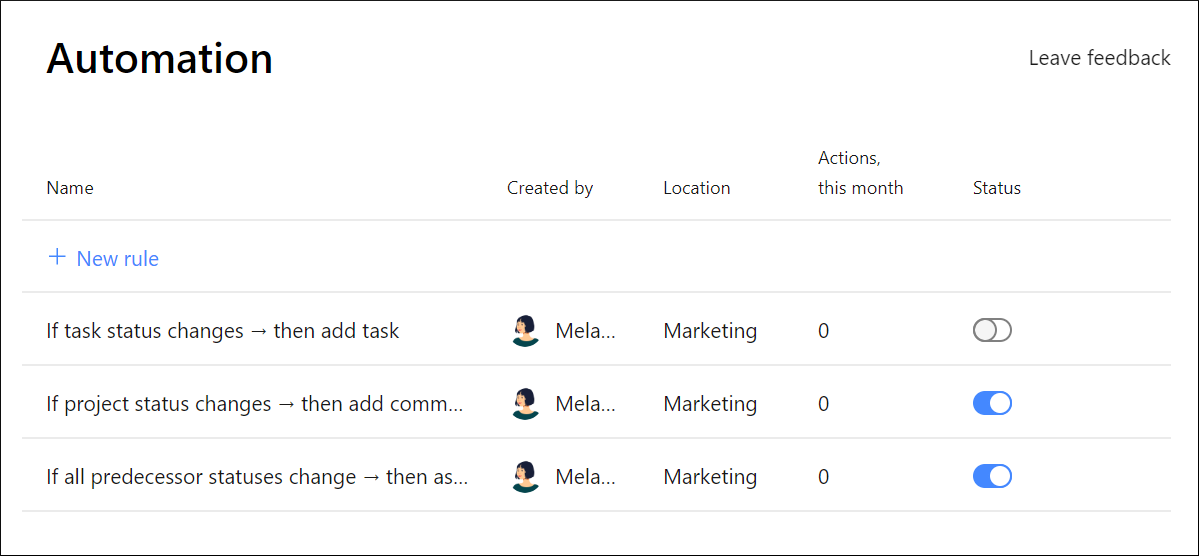
Task: Click avatar in the task status changes row
Action: 525,331
